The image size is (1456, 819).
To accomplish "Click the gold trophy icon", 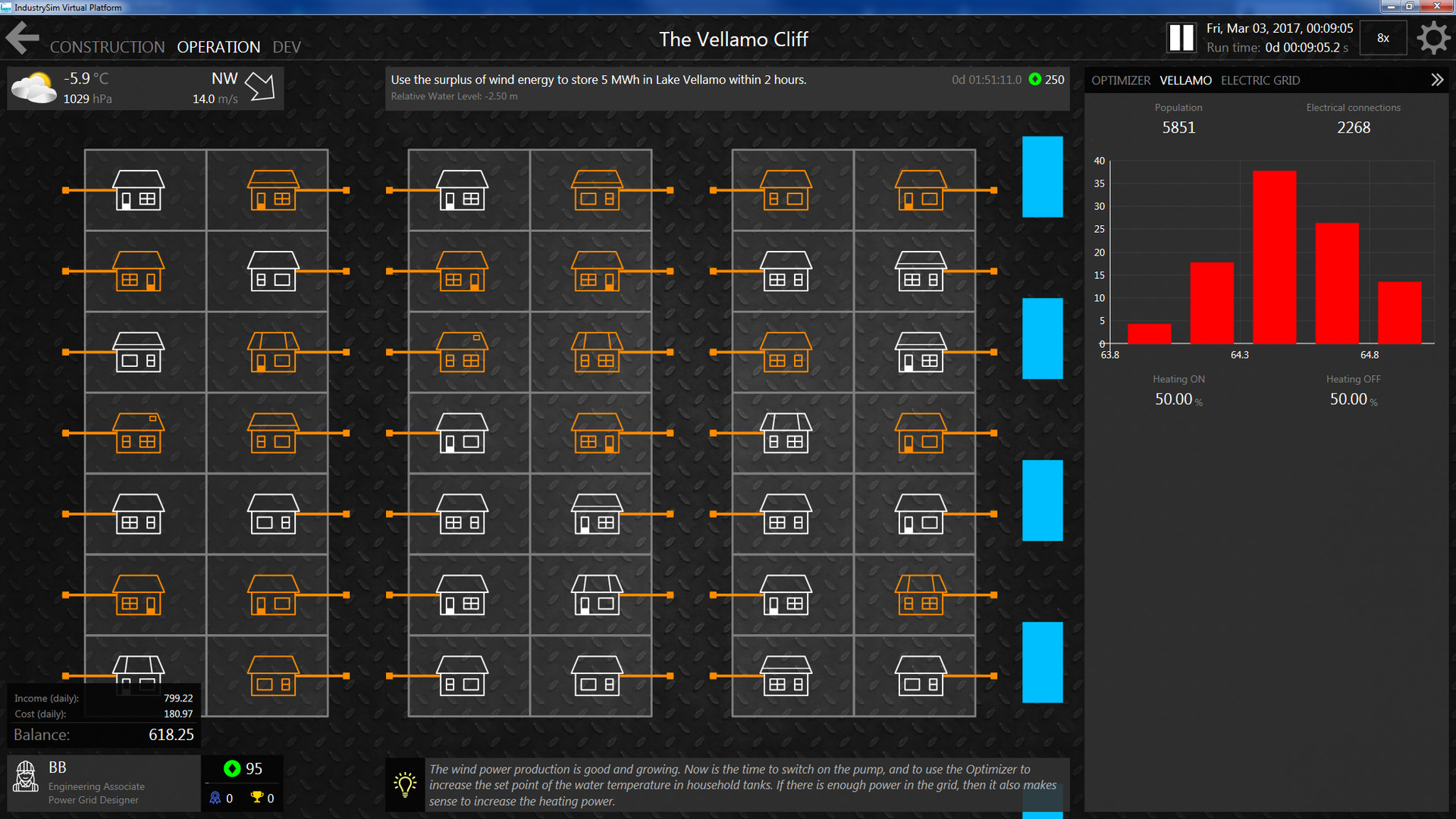I will pyautogui.click(x=257, y=797).
